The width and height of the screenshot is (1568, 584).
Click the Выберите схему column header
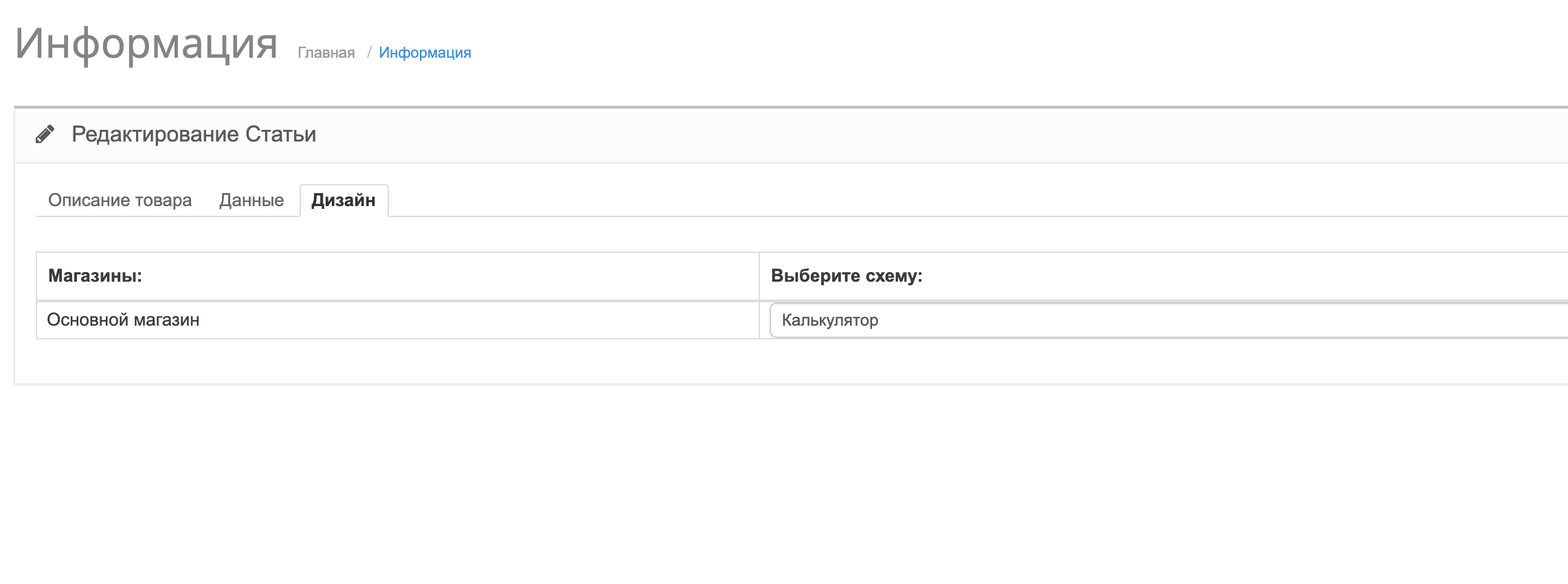click(847, 276)
